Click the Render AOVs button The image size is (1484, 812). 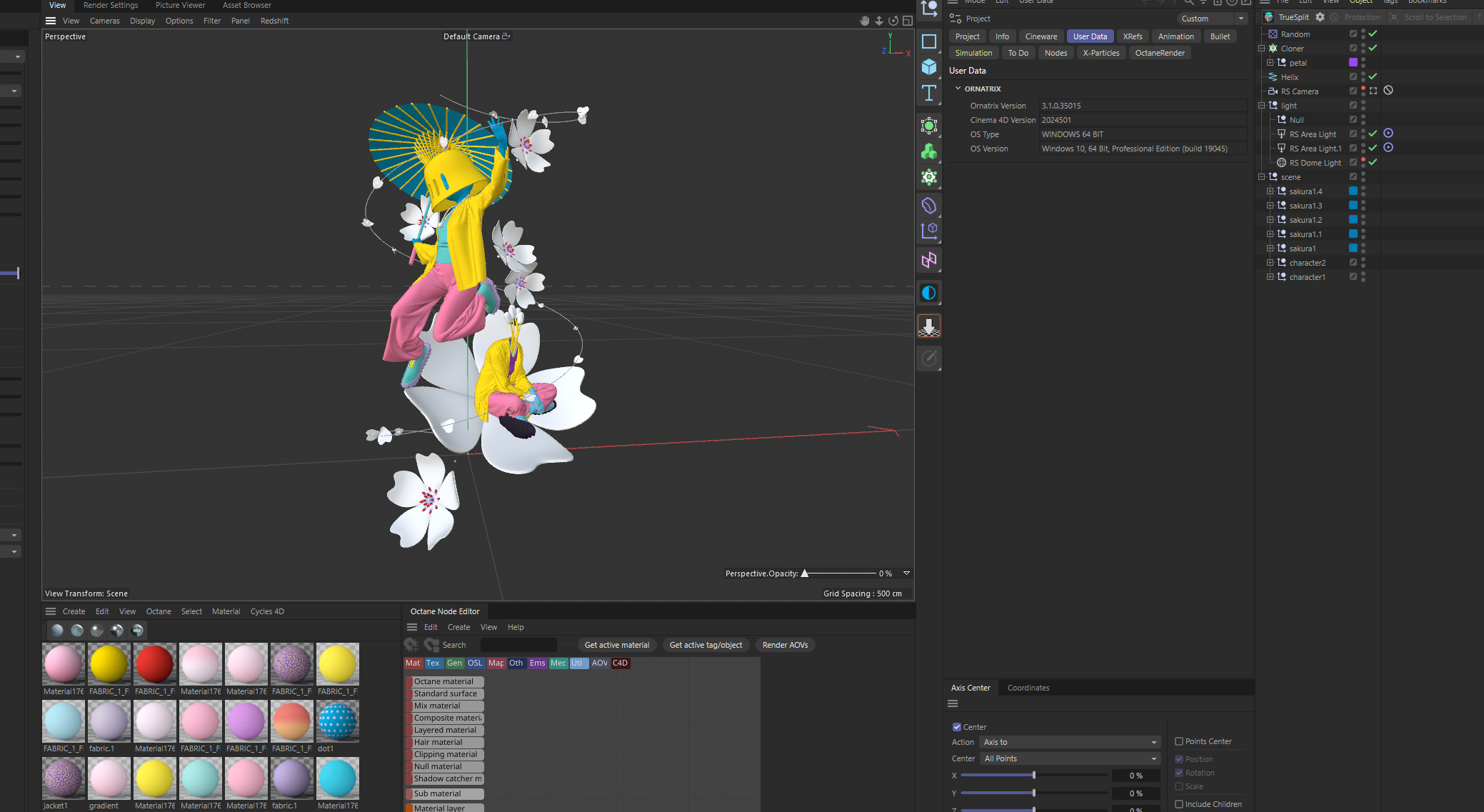pyautogui.click(x=785, y=645)
